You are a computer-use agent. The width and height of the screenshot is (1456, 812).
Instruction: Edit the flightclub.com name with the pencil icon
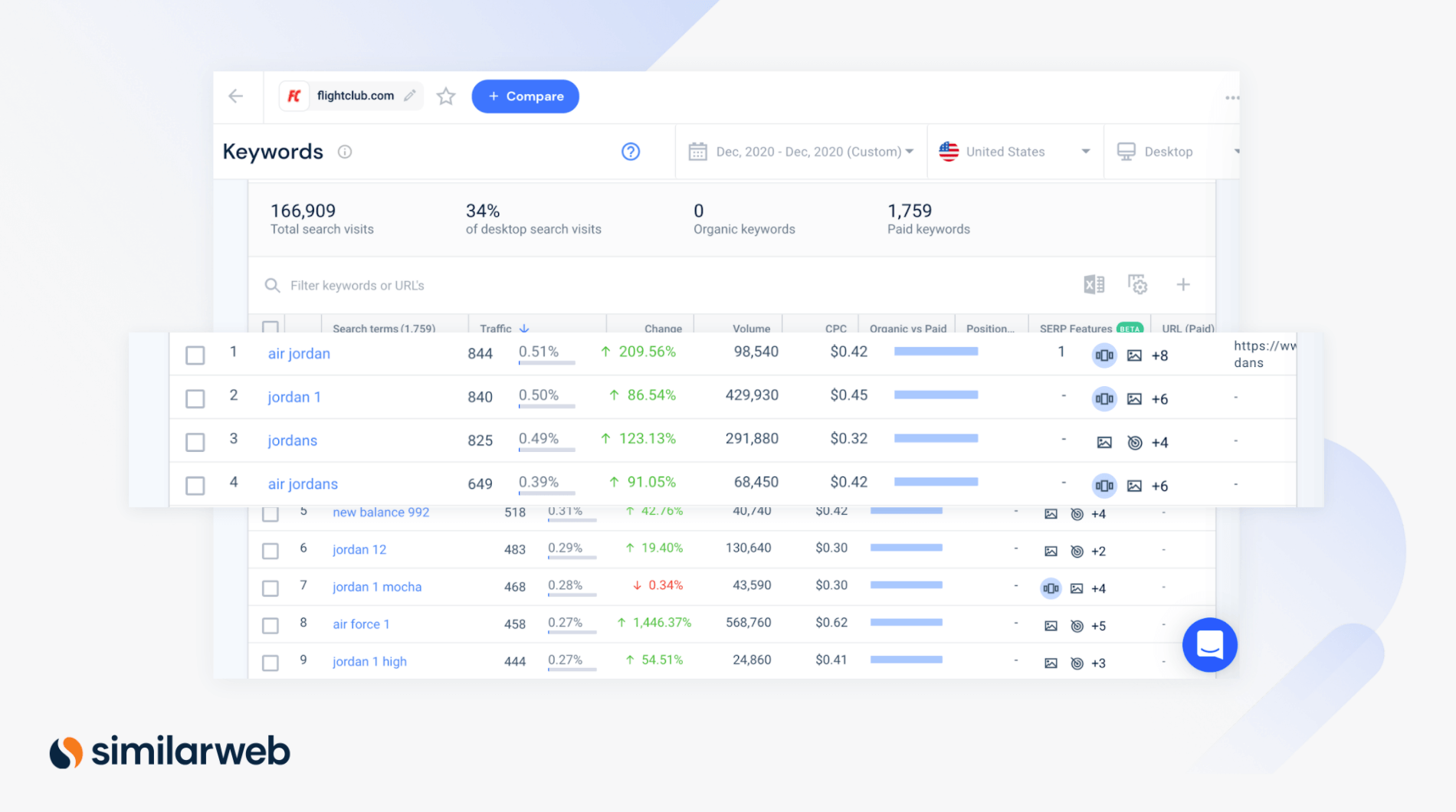(411, 94)
